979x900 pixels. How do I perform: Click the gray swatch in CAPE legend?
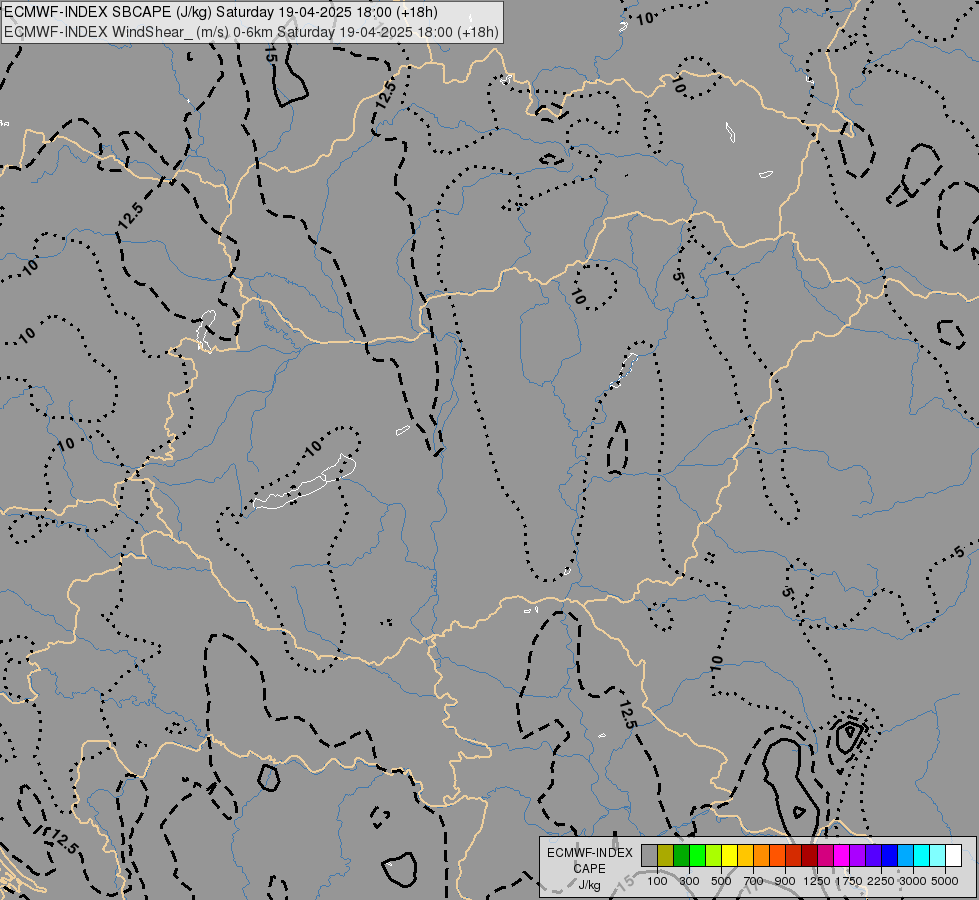pos(649,856)
